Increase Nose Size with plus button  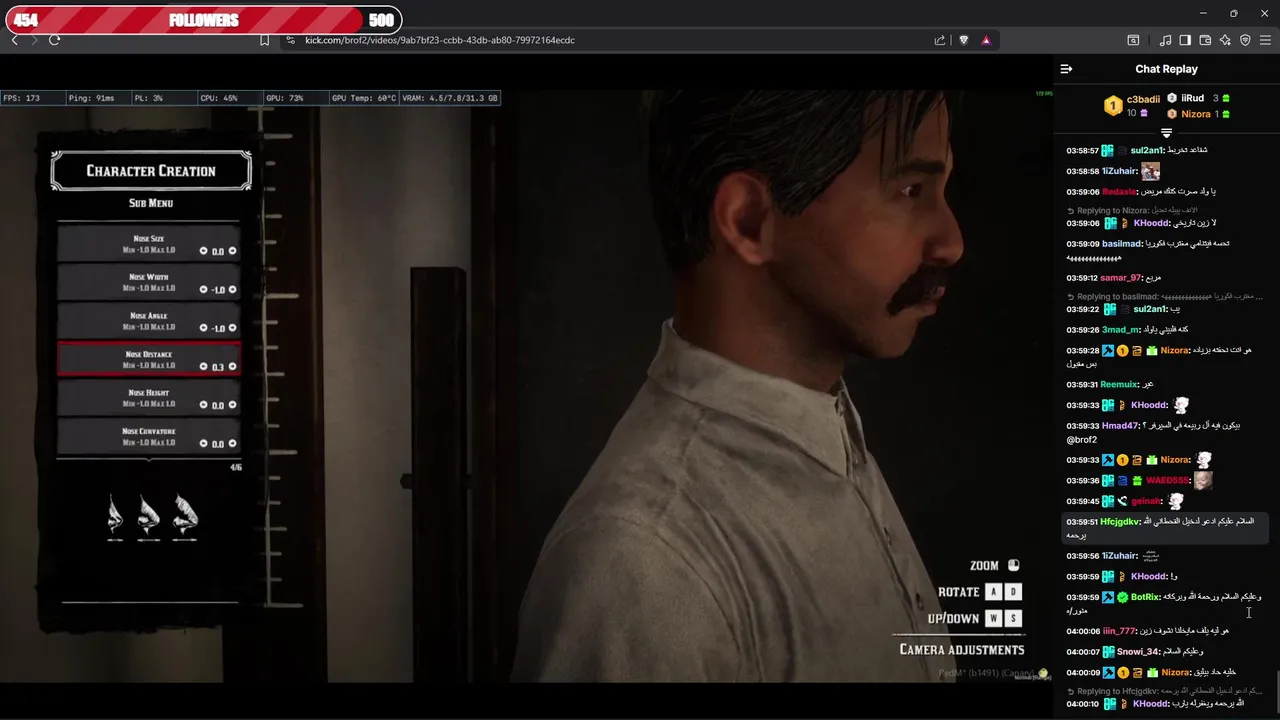click(233, 251)
